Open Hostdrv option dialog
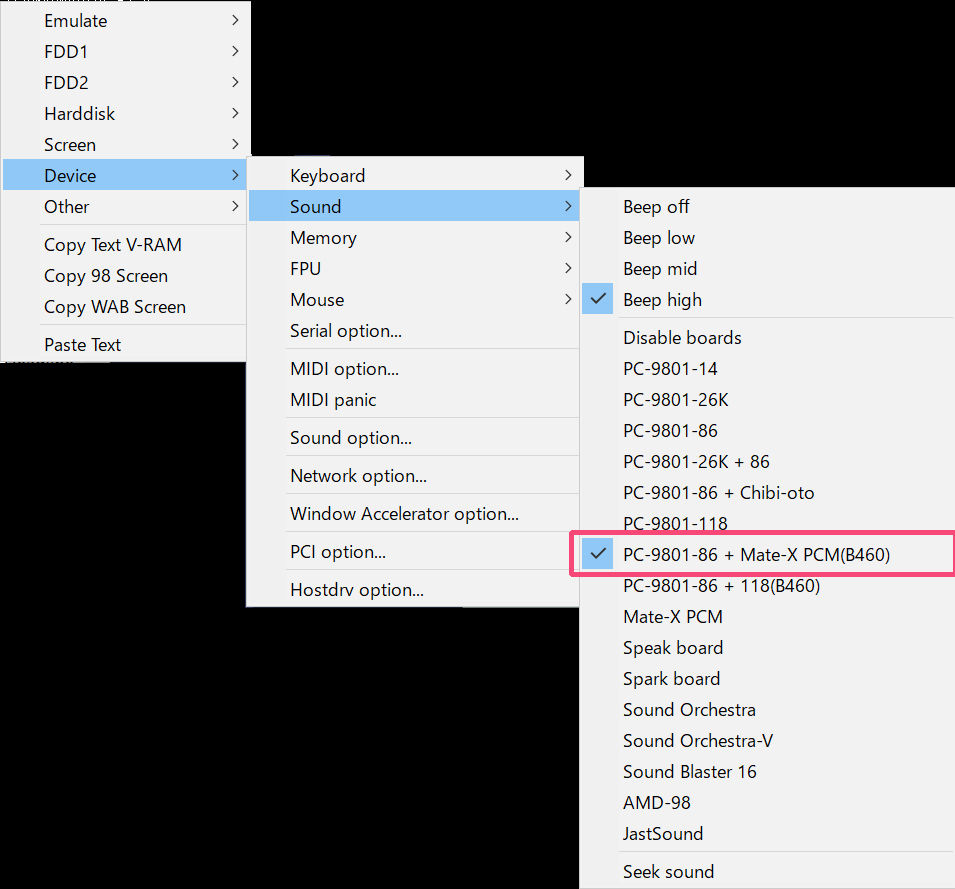Viewport: 955px width, 889px height. 414,590
